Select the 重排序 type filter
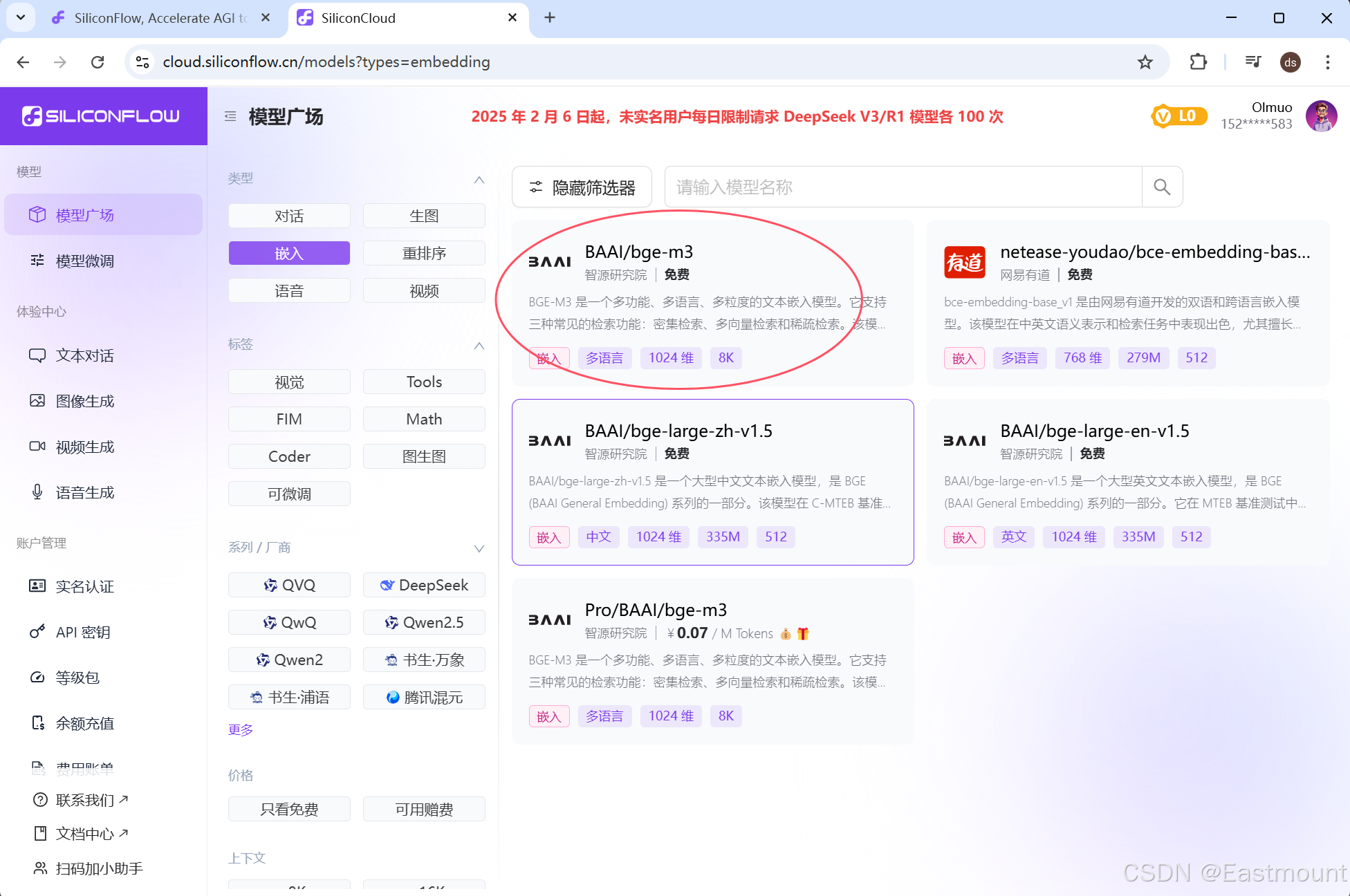This screenshot has width=1350, height=896. click(x=424, y=253)
